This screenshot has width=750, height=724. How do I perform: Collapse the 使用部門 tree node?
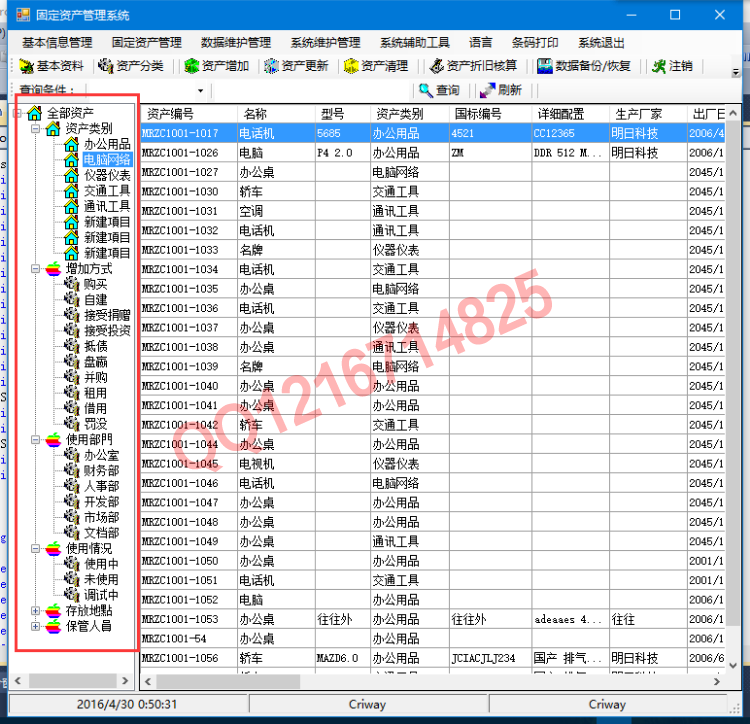pyautogui.click(x=35, y=439)
